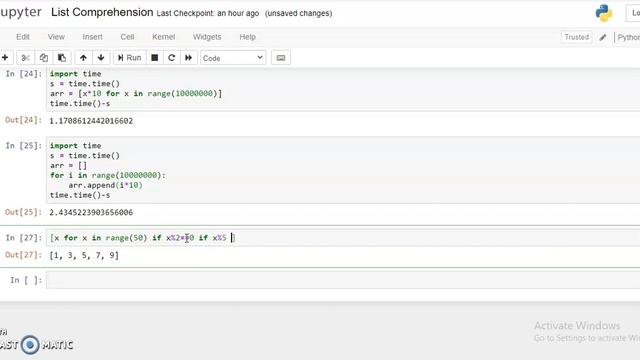Viewport: 640px width, 360px height.
Task: Open the cell type Code dropdown
Action: tap(233, 58)
